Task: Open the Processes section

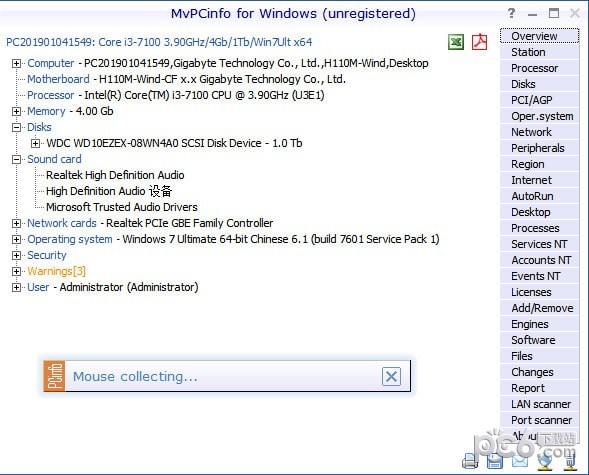Action: pyautogui.click(x=539, y=228)
